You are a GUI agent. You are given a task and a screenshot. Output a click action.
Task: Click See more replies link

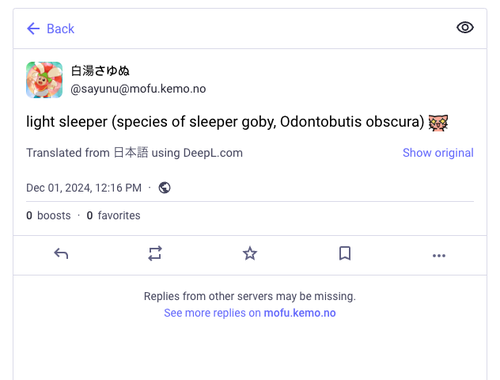pos(250,313)
